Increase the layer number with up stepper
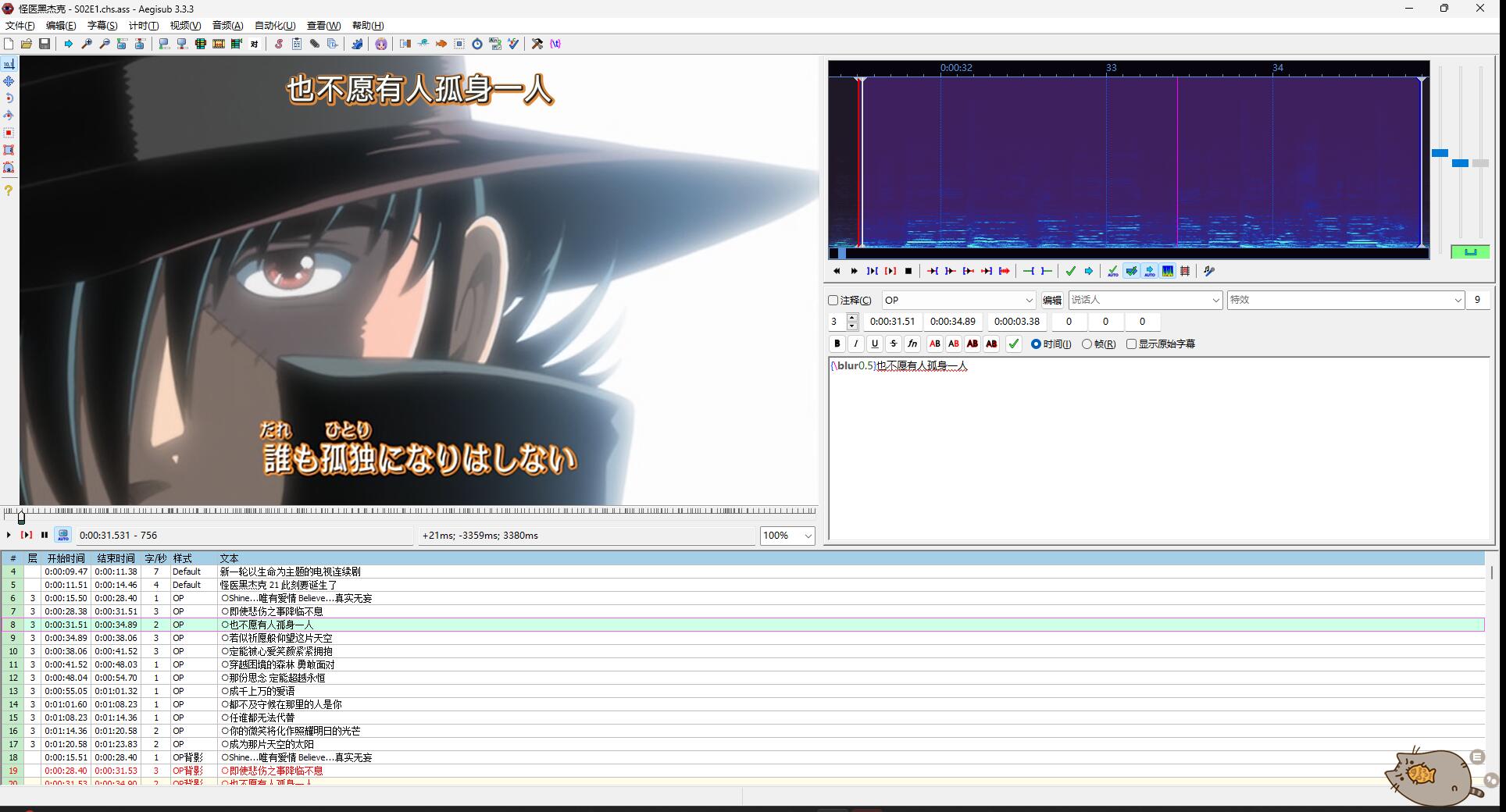The image size is (1506, 812). click(x=852, y=317)
